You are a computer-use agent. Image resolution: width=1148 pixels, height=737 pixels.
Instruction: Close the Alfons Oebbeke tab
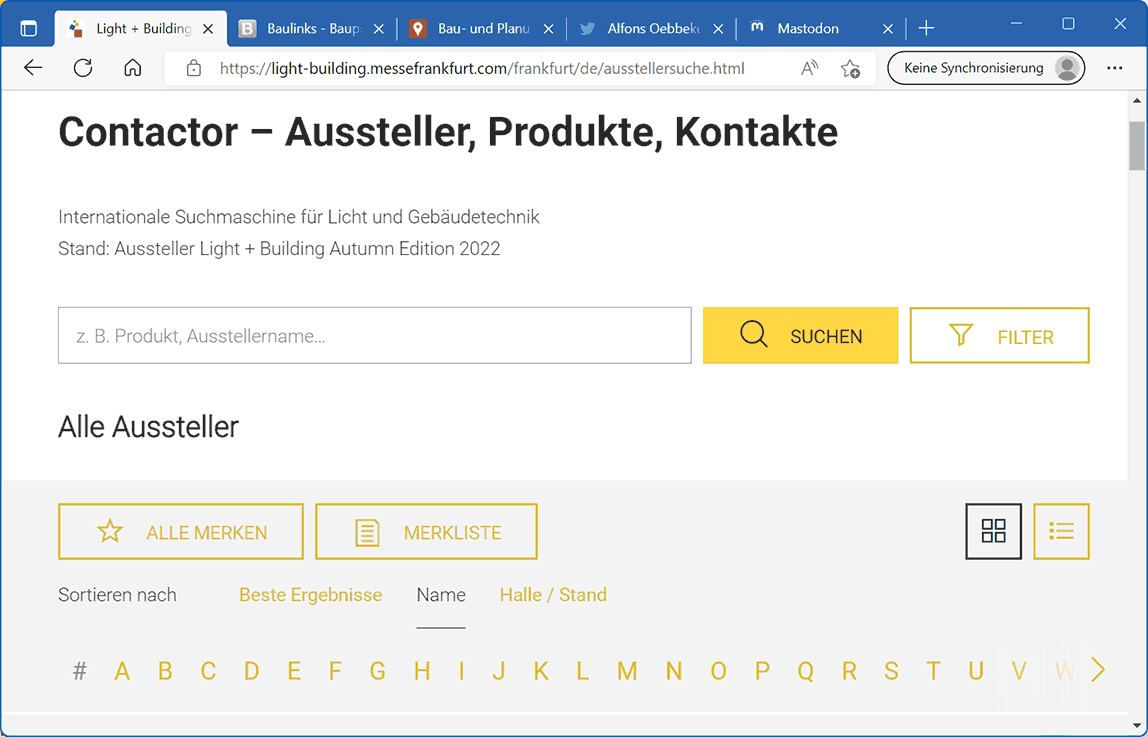(718, 29)
